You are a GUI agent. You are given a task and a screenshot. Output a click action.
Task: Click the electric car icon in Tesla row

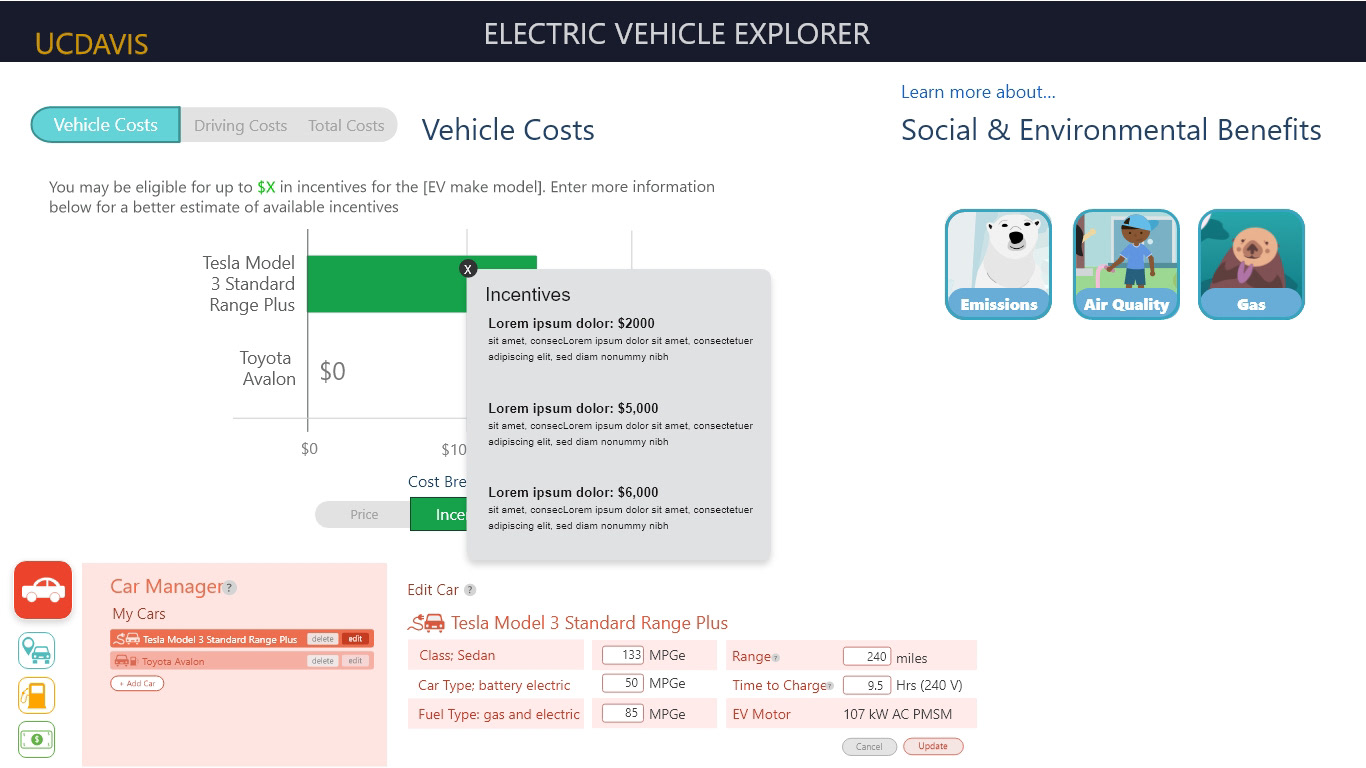(x=126, y=639)
